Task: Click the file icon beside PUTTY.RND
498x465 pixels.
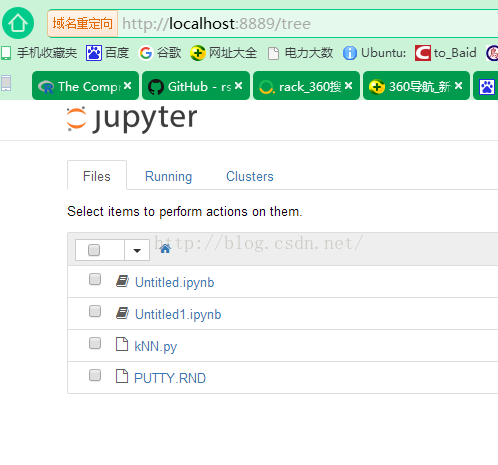Action: click(122, 376)
